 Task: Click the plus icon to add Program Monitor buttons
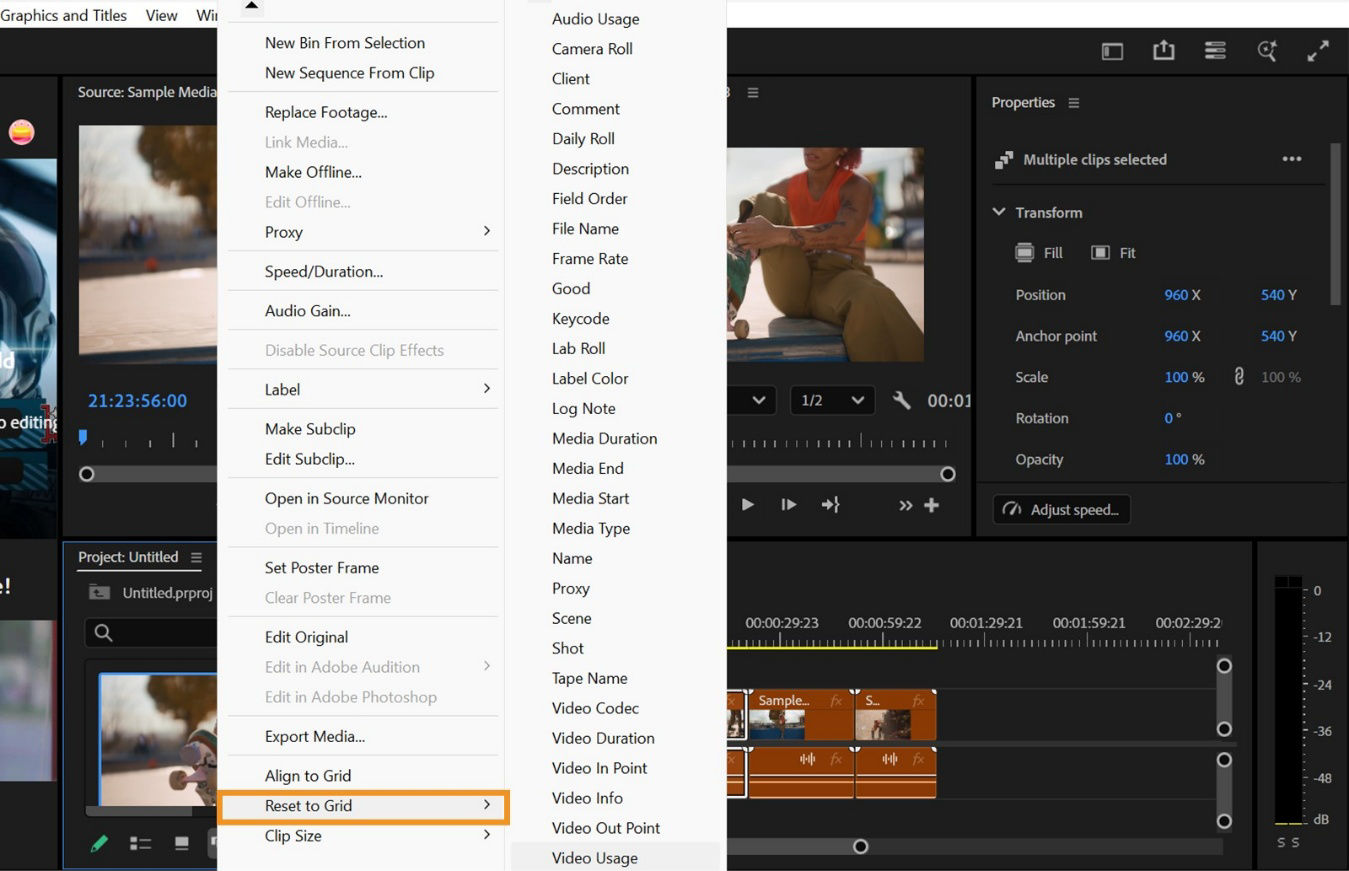pyautogui.click(x=932, y=505)
